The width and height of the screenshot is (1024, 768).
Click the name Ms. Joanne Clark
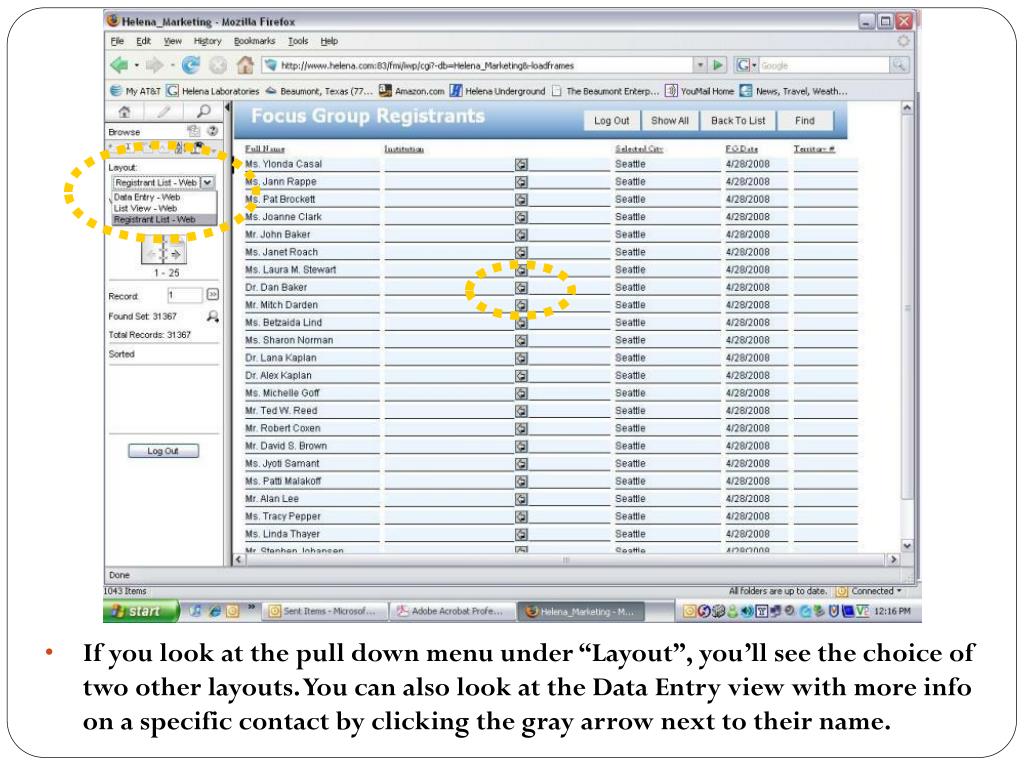coord(283,217)
